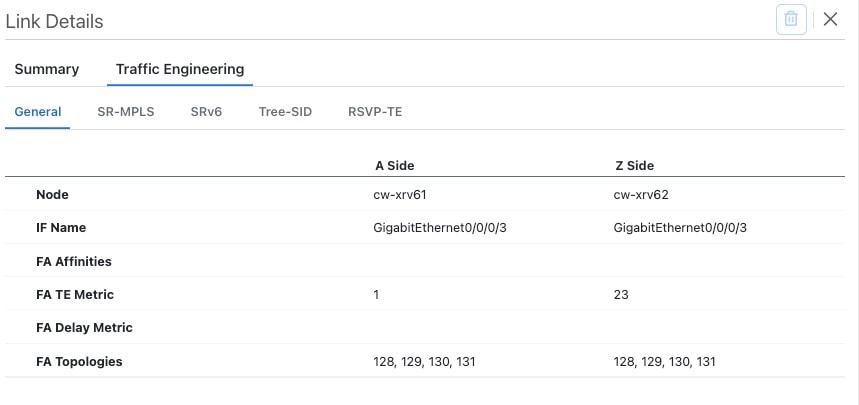Open the General sub-tab

[x=38, y=112]
